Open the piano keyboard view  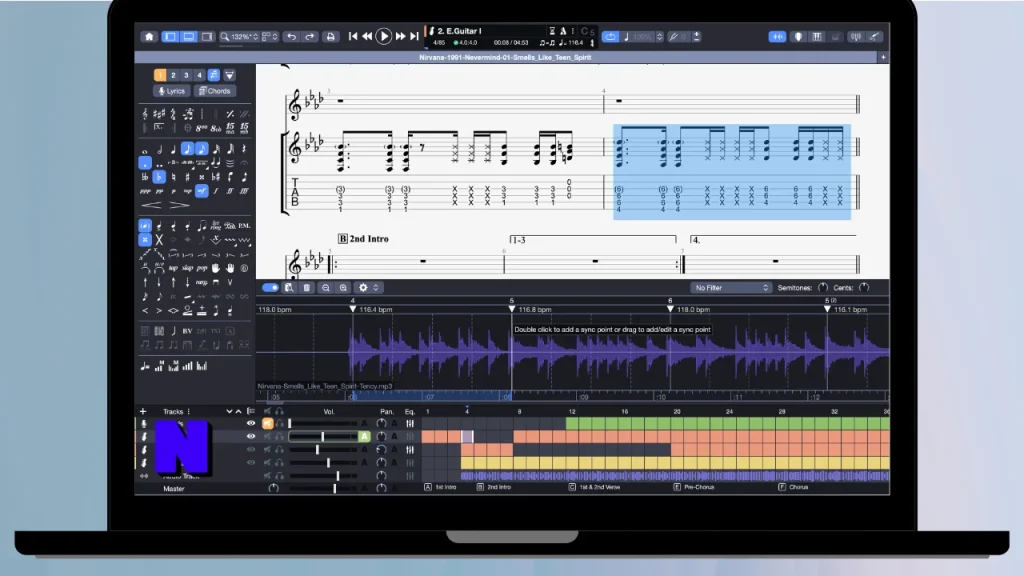pos(817,37)
